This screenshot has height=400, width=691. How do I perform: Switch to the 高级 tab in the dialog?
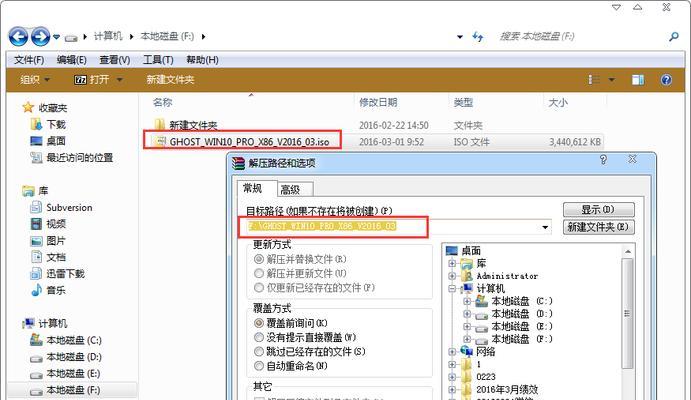(295, 190)
